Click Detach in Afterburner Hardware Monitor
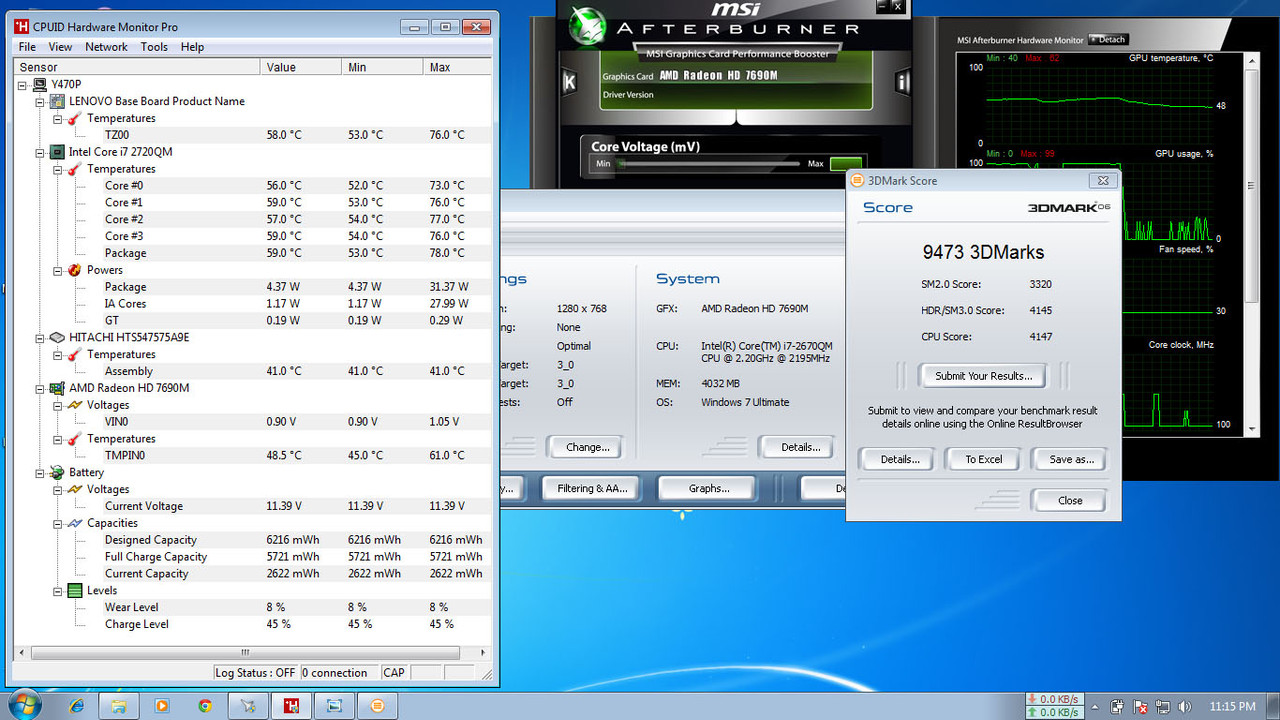Screen dimensions: 1280x720 (x=1108, y=40)
